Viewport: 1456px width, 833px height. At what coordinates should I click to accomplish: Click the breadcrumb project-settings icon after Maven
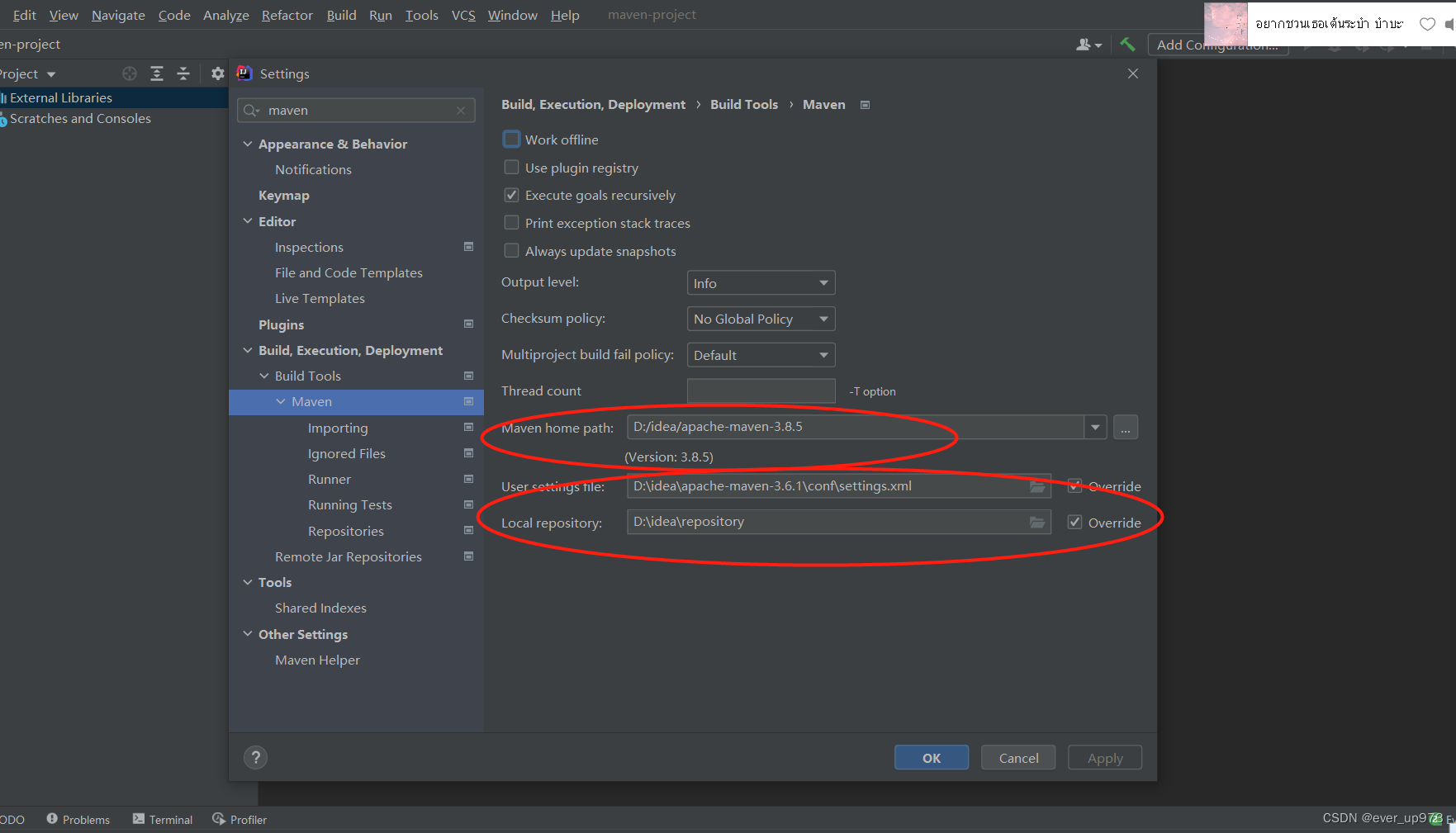coord(865,105)
